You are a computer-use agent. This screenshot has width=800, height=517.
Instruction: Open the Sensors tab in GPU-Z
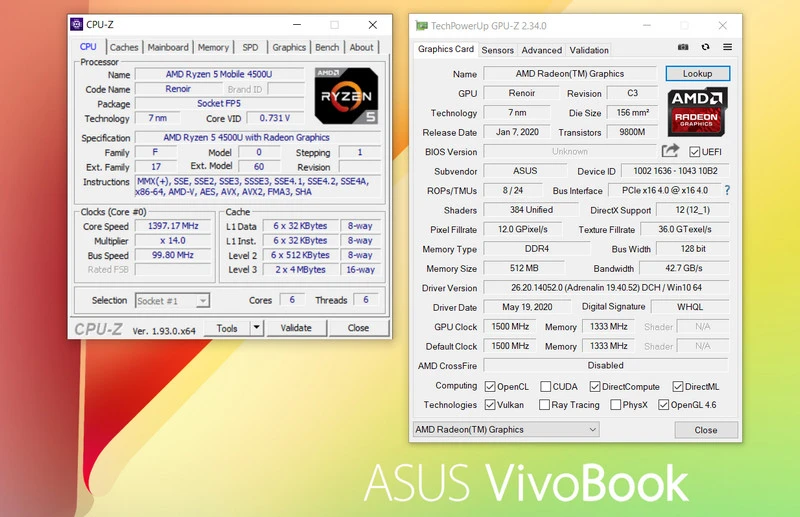point(497,50)
